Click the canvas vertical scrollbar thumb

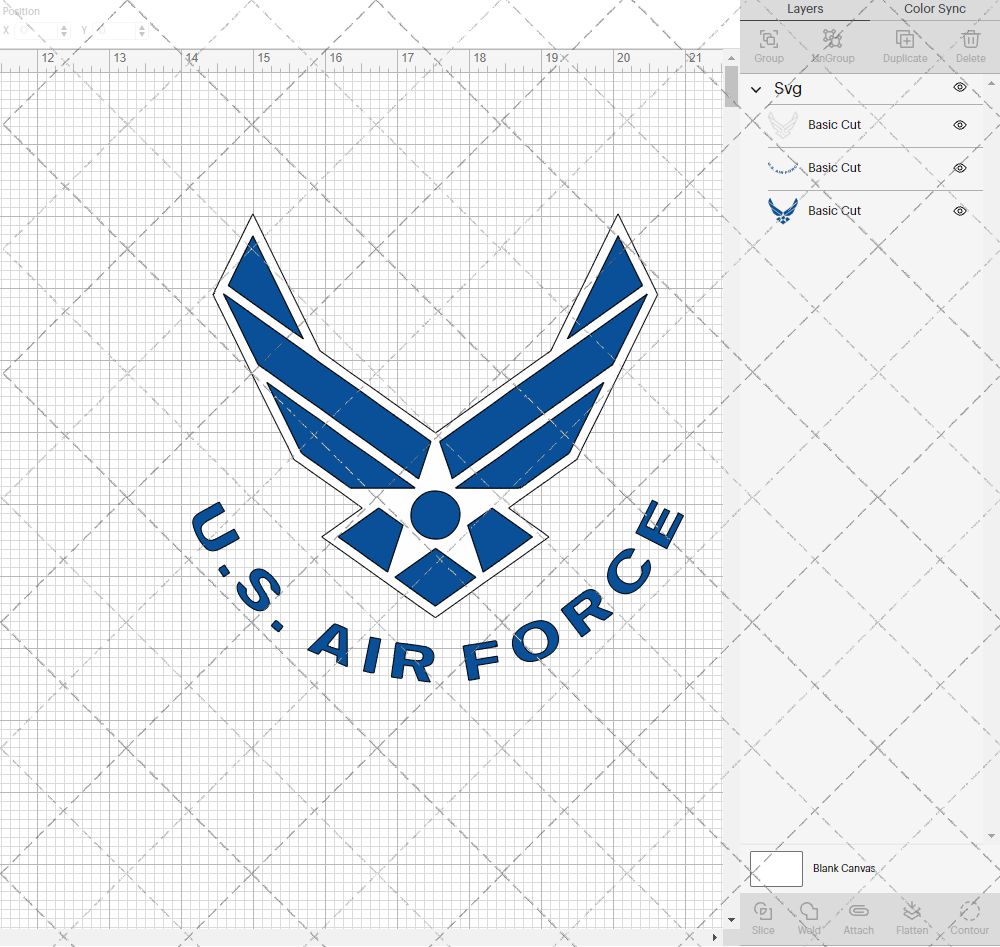point(732,86)
